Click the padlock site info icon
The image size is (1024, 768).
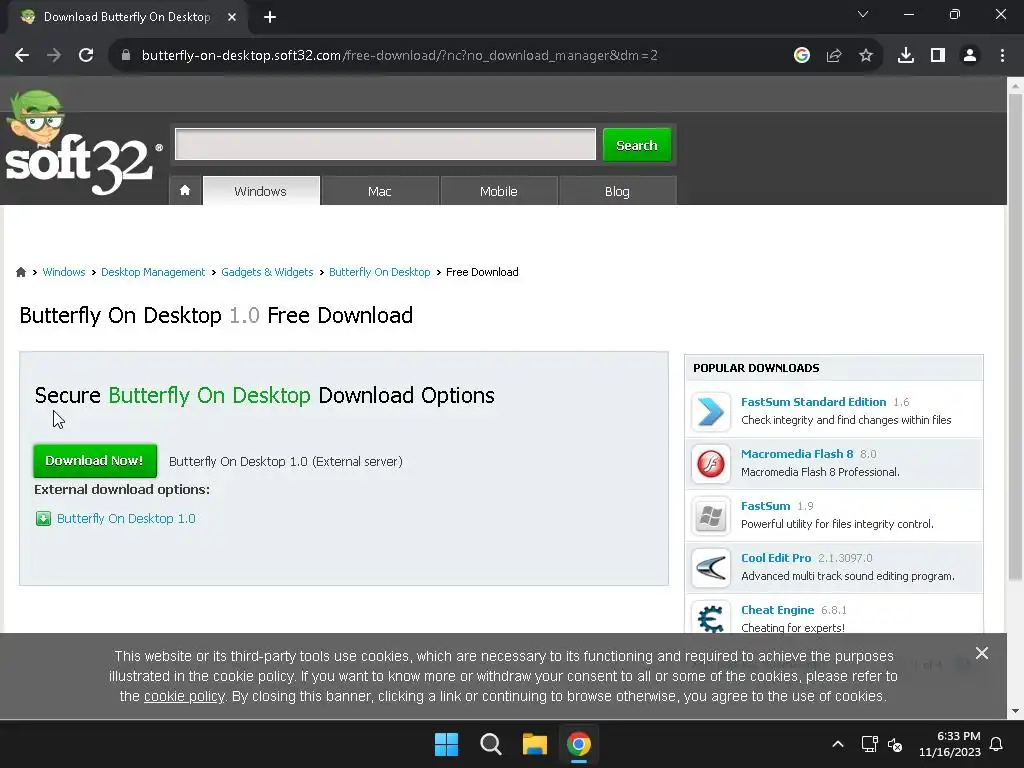(x=126, y=56)
